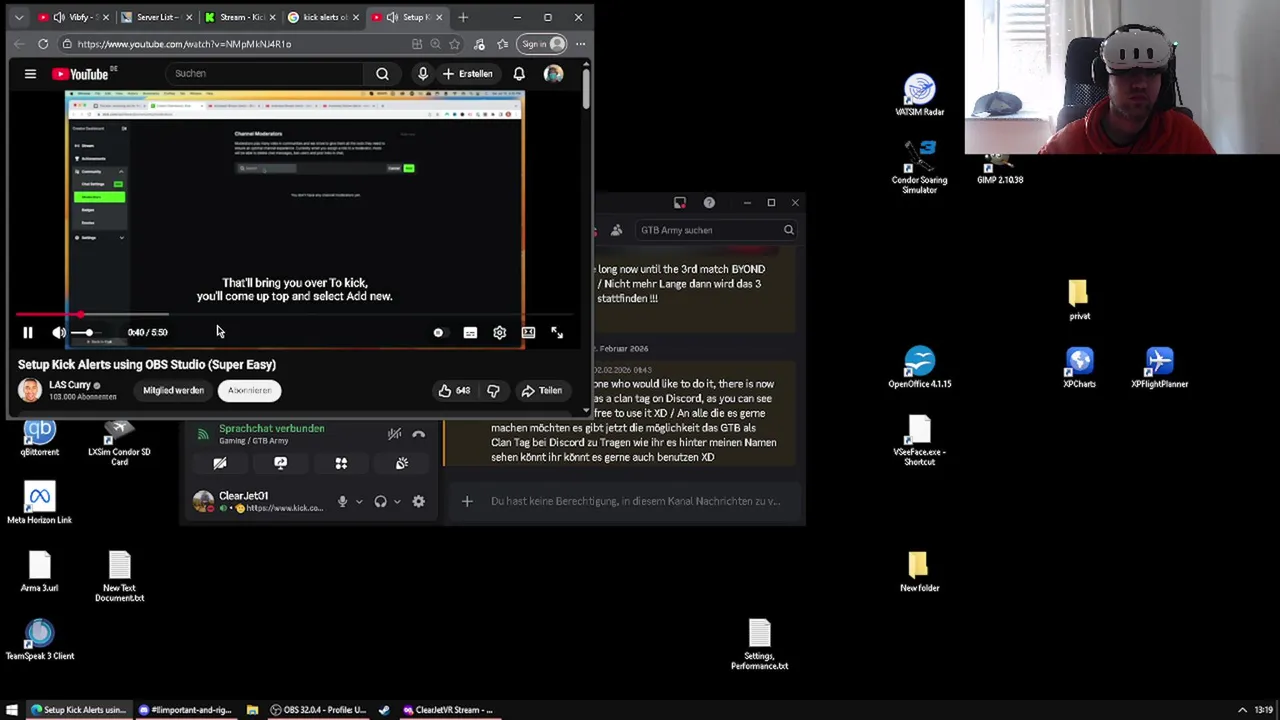Open the Erstellen create button
The height and width of the screenshot is (720, 1280).
[x=468, y=74]
